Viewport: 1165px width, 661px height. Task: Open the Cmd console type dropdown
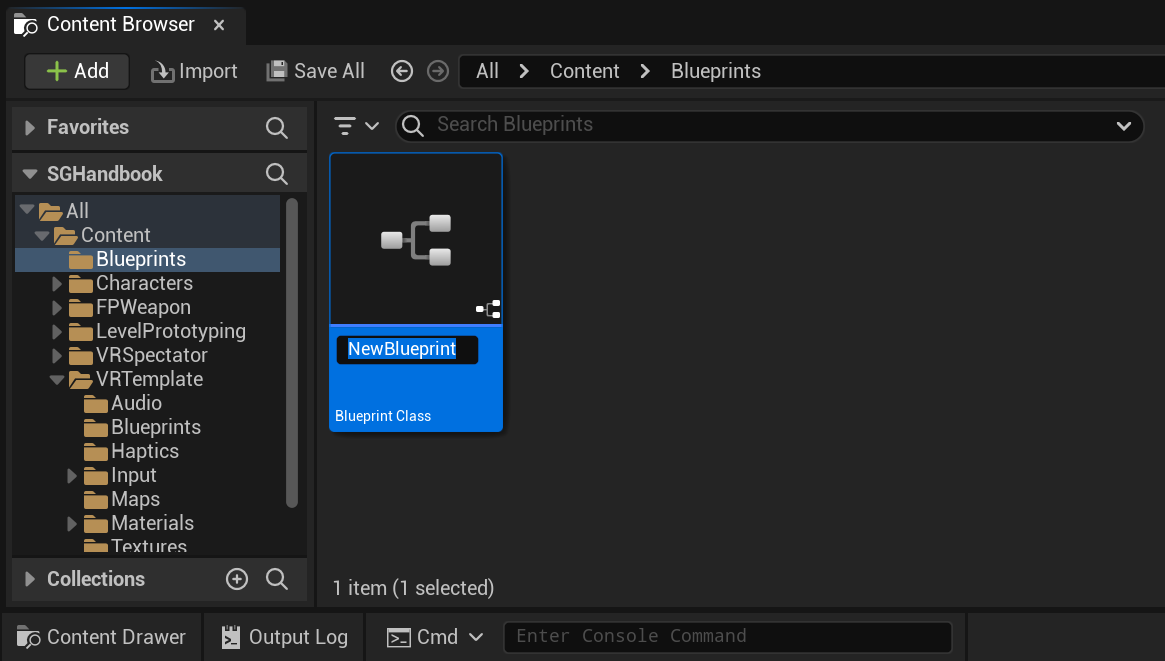[x=477, y=637]
